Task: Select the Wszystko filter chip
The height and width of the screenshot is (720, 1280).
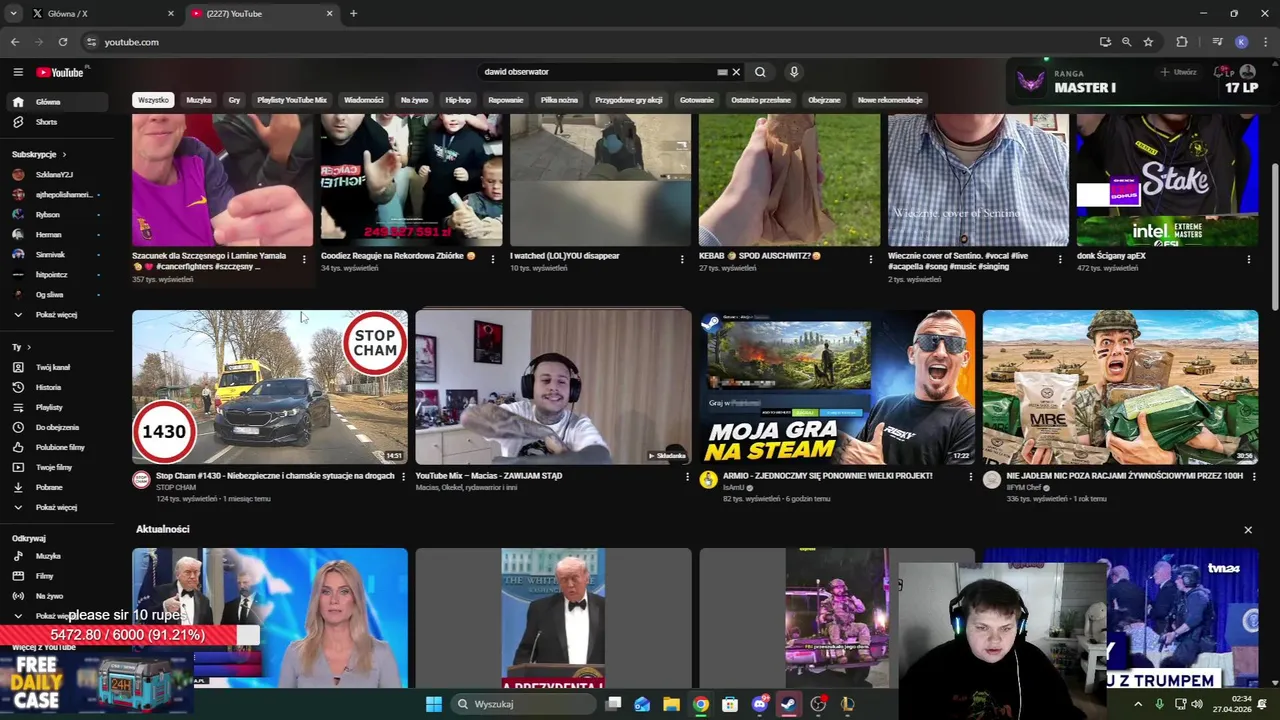Action: tap(153, 100)
